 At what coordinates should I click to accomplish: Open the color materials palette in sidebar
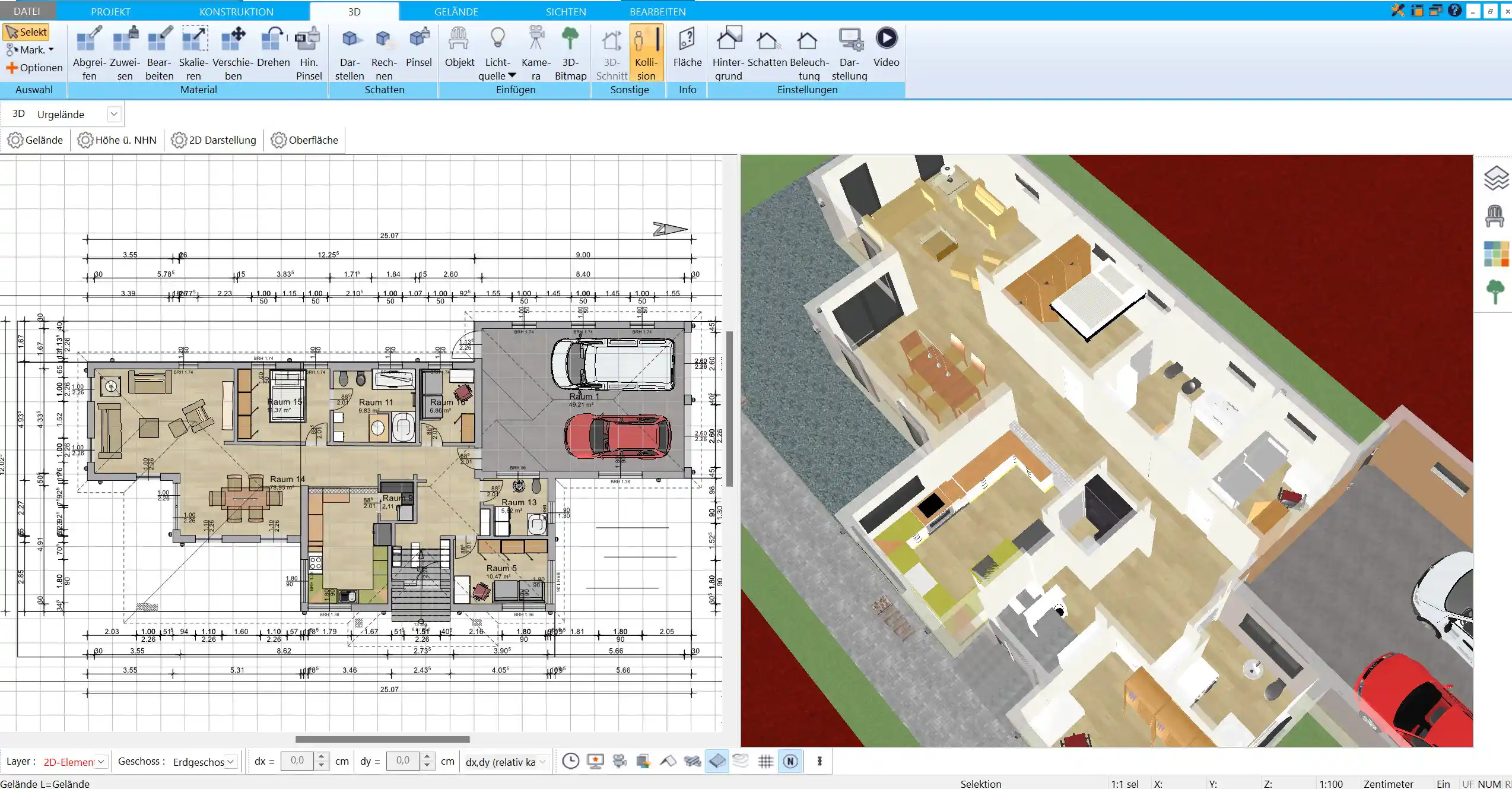point(1495,254)
